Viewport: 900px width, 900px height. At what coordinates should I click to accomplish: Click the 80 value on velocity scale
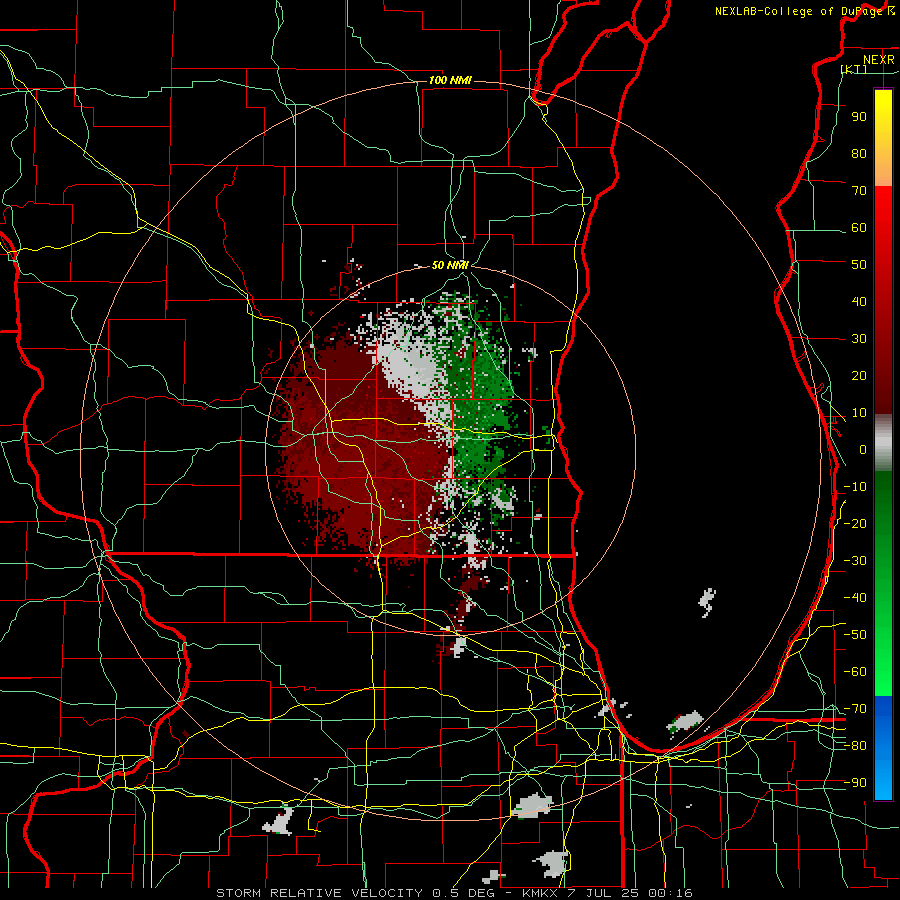point(859,153)
